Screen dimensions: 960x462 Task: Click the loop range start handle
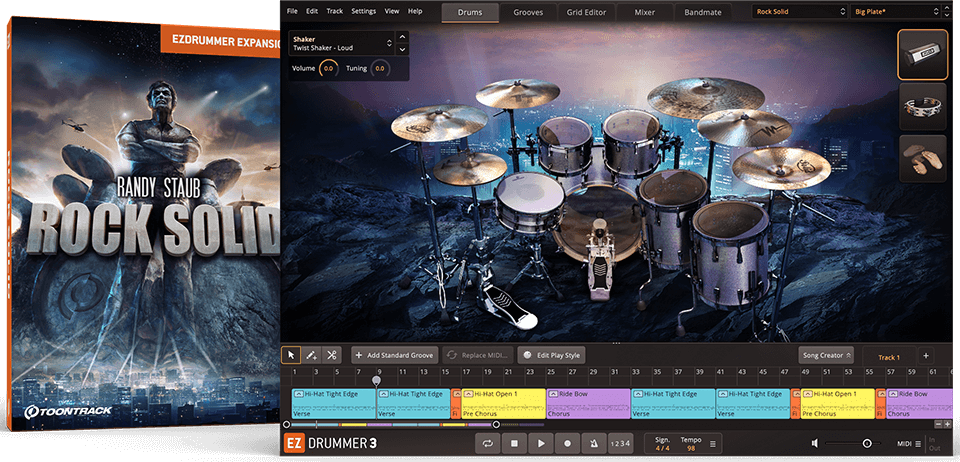(x=287, y=424)
